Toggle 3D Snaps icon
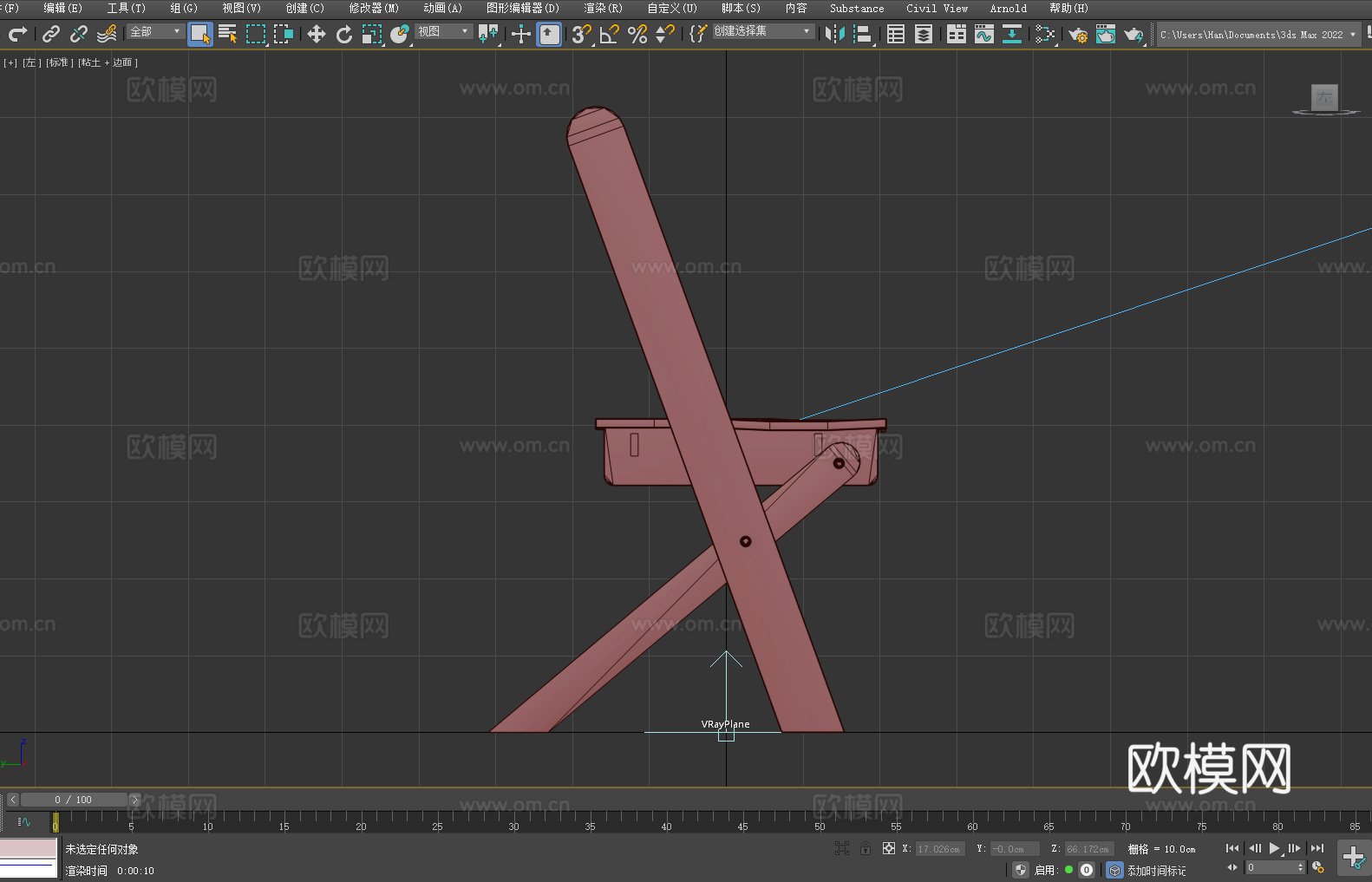Viewport: 1372px width, 882px height. (581, 34)
